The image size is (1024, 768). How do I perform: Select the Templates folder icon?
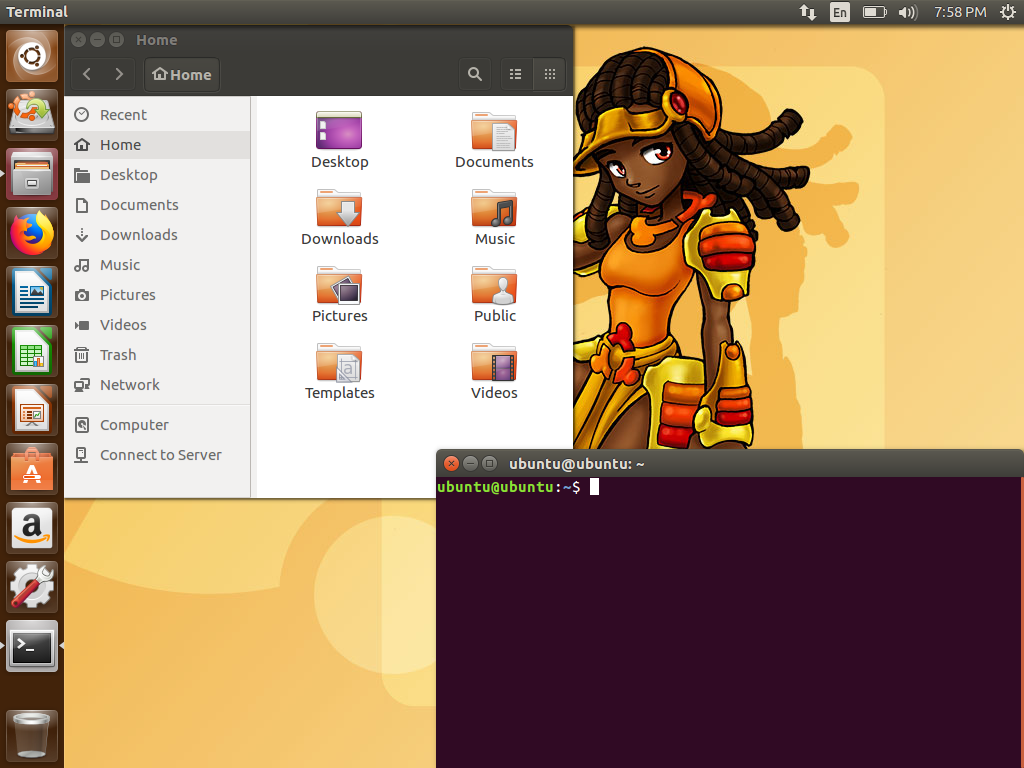(339, 362)
